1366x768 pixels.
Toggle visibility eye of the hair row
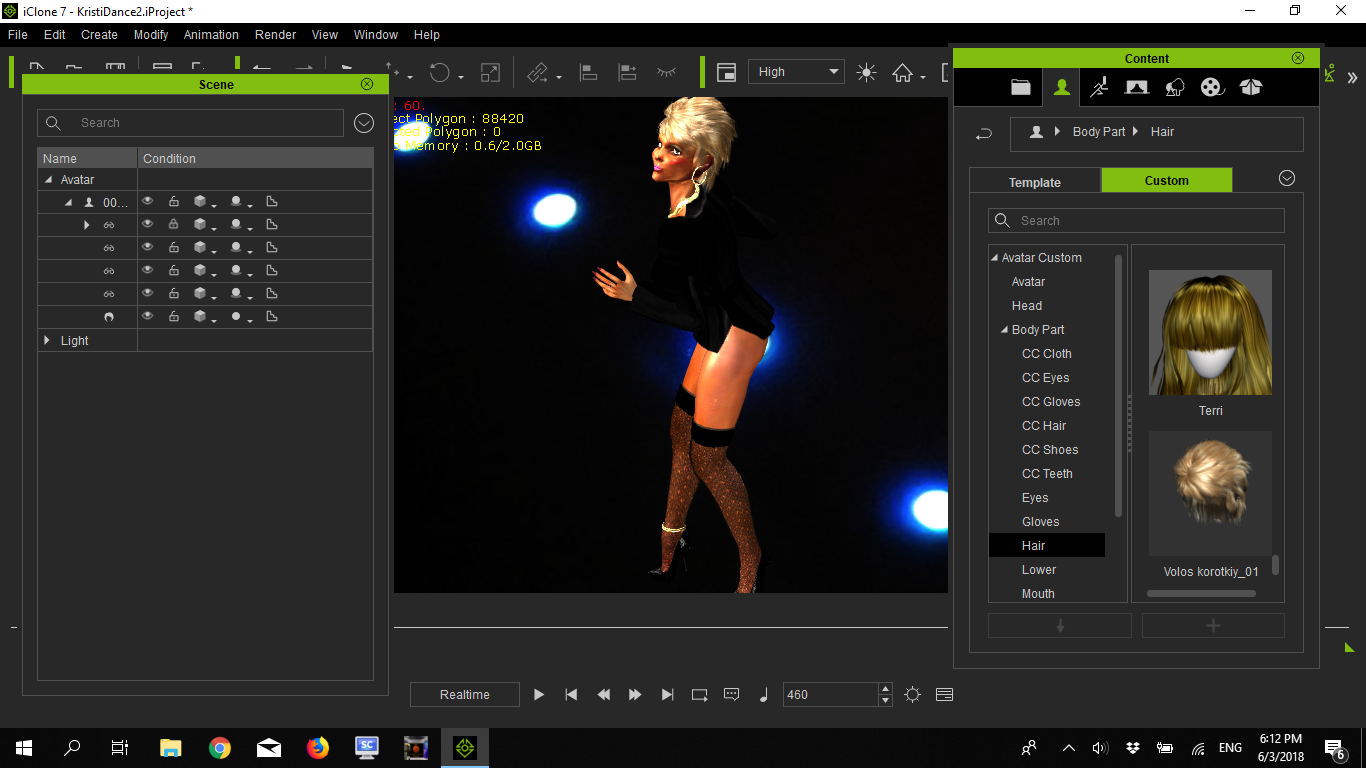[148, 316]
